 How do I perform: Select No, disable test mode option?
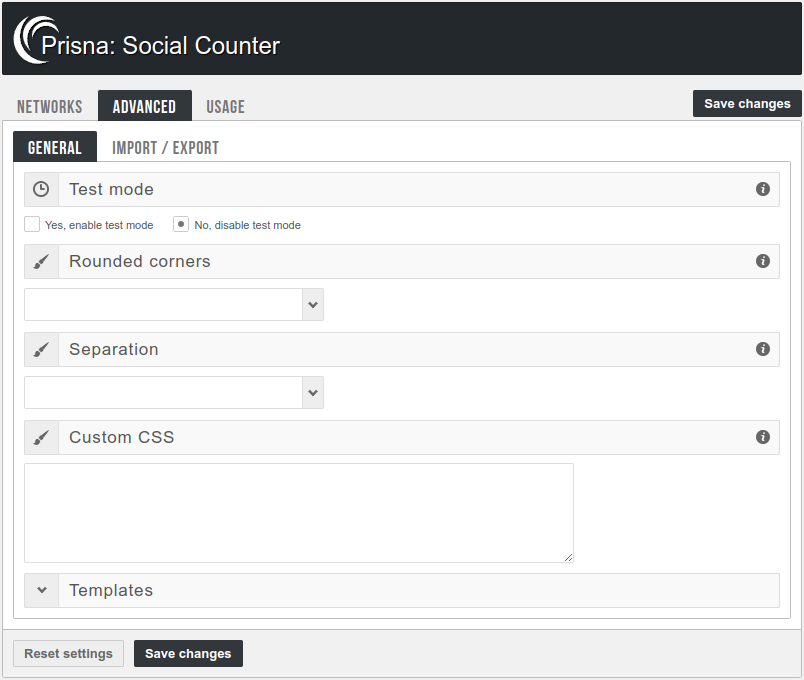181,224
